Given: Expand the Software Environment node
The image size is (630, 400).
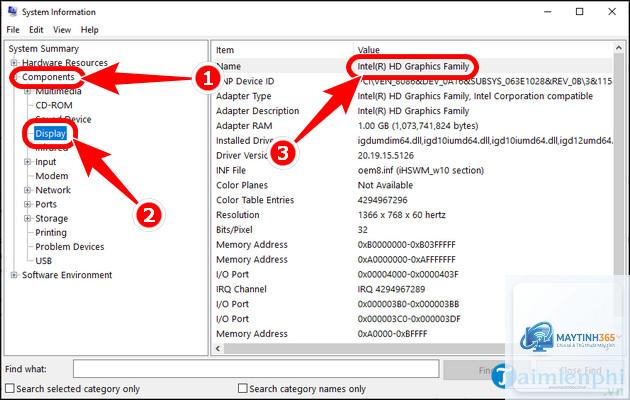Looking at the screenshot, I should 14,275.
